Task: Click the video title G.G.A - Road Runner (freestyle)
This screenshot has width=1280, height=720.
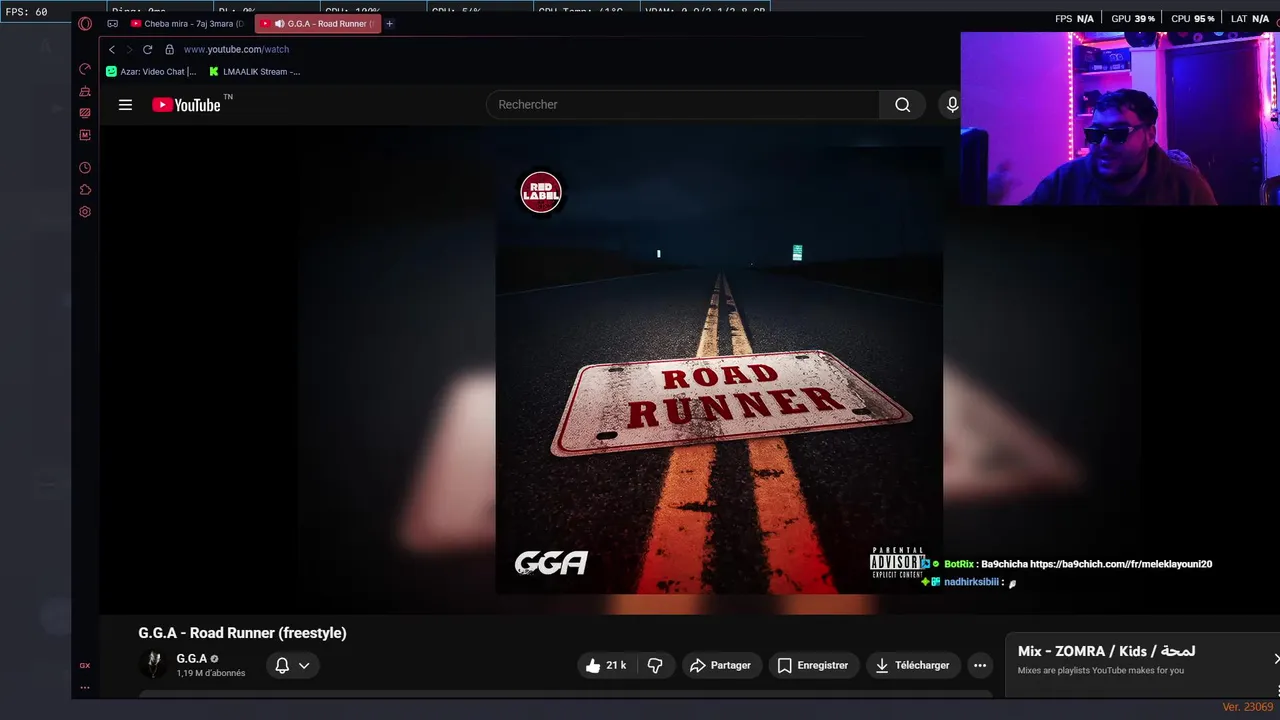Action: pos(242,633)
